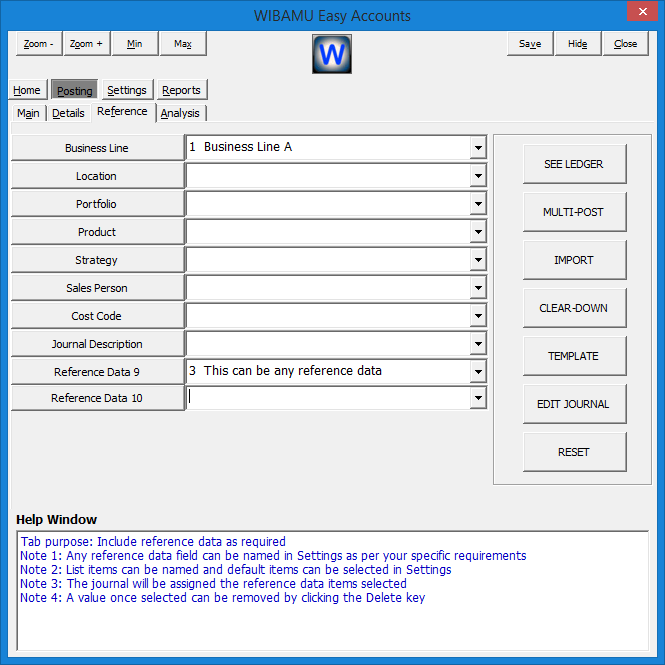Open the Details sub-tab
The width and height of the screenshot is (665, 665).
click(x=68, y=113)
